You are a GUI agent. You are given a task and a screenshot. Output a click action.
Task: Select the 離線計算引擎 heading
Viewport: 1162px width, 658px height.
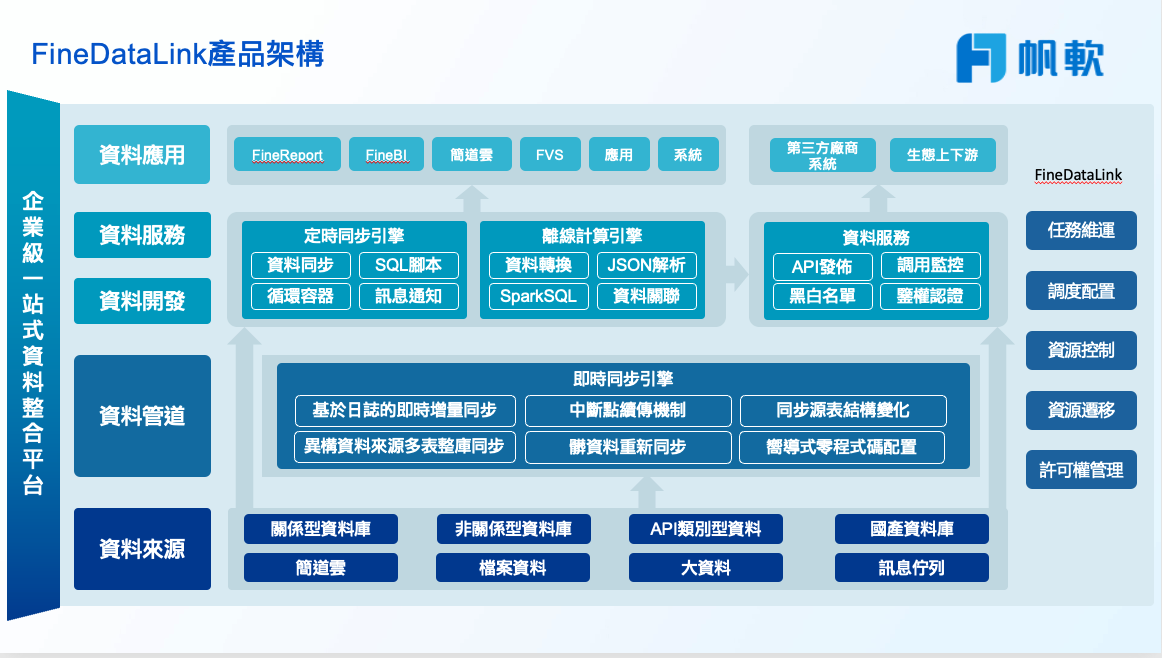[x=592, y=236]
